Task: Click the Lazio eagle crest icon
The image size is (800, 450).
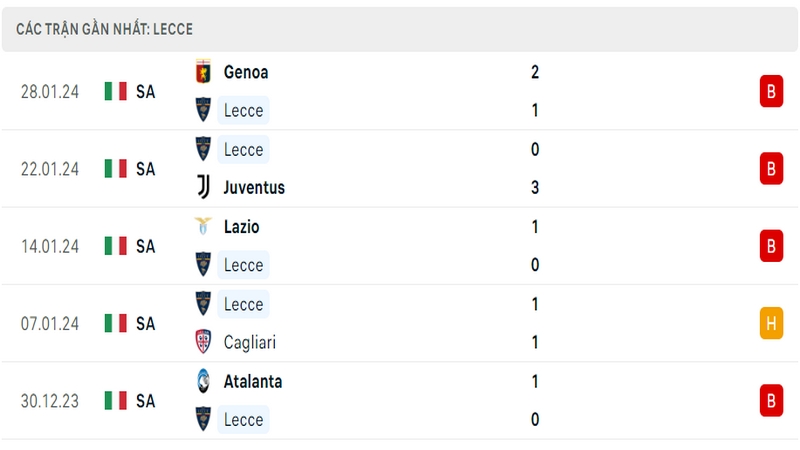Action: coord(203,227)
